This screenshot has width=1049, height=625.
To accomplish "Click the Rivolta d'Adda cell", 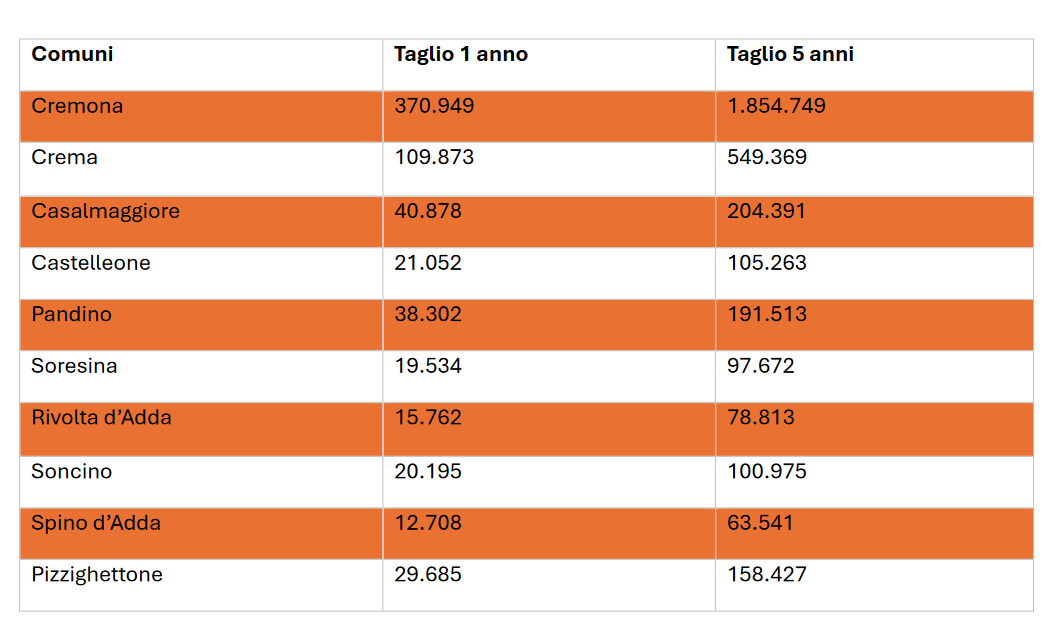I will pyautogui.click(x=101, y=418).
